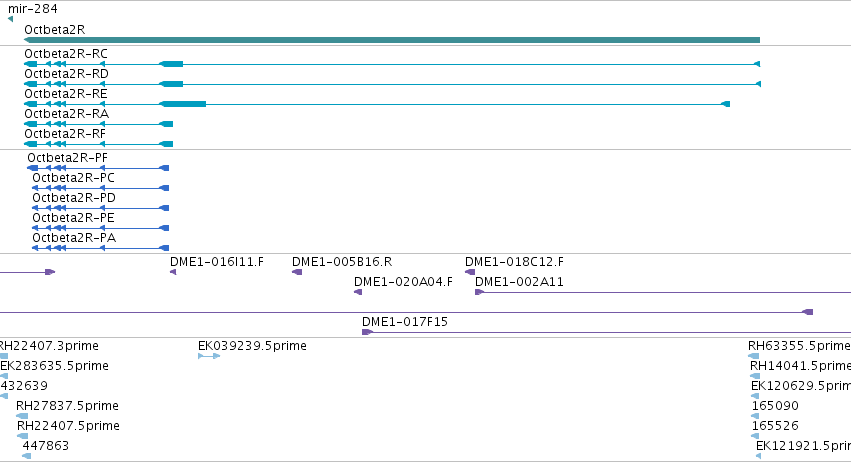Select the DME1-017F15 label

(x=405, y=322)
